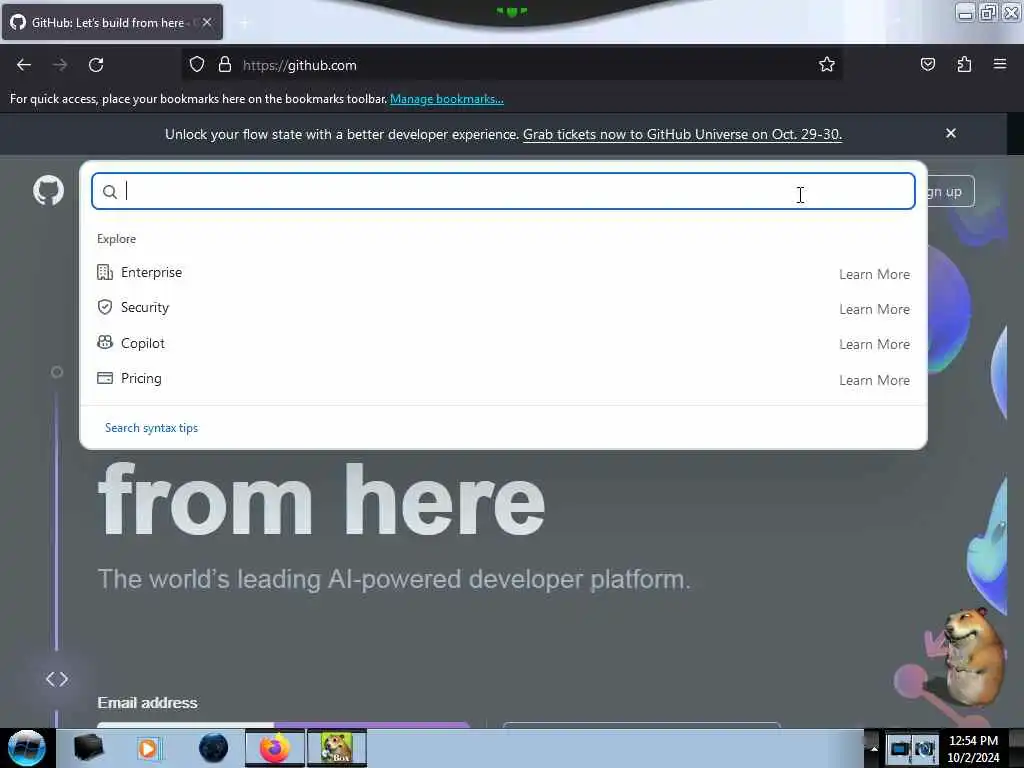
Task: Click Learn More beside Security
Action: point(874,309)
